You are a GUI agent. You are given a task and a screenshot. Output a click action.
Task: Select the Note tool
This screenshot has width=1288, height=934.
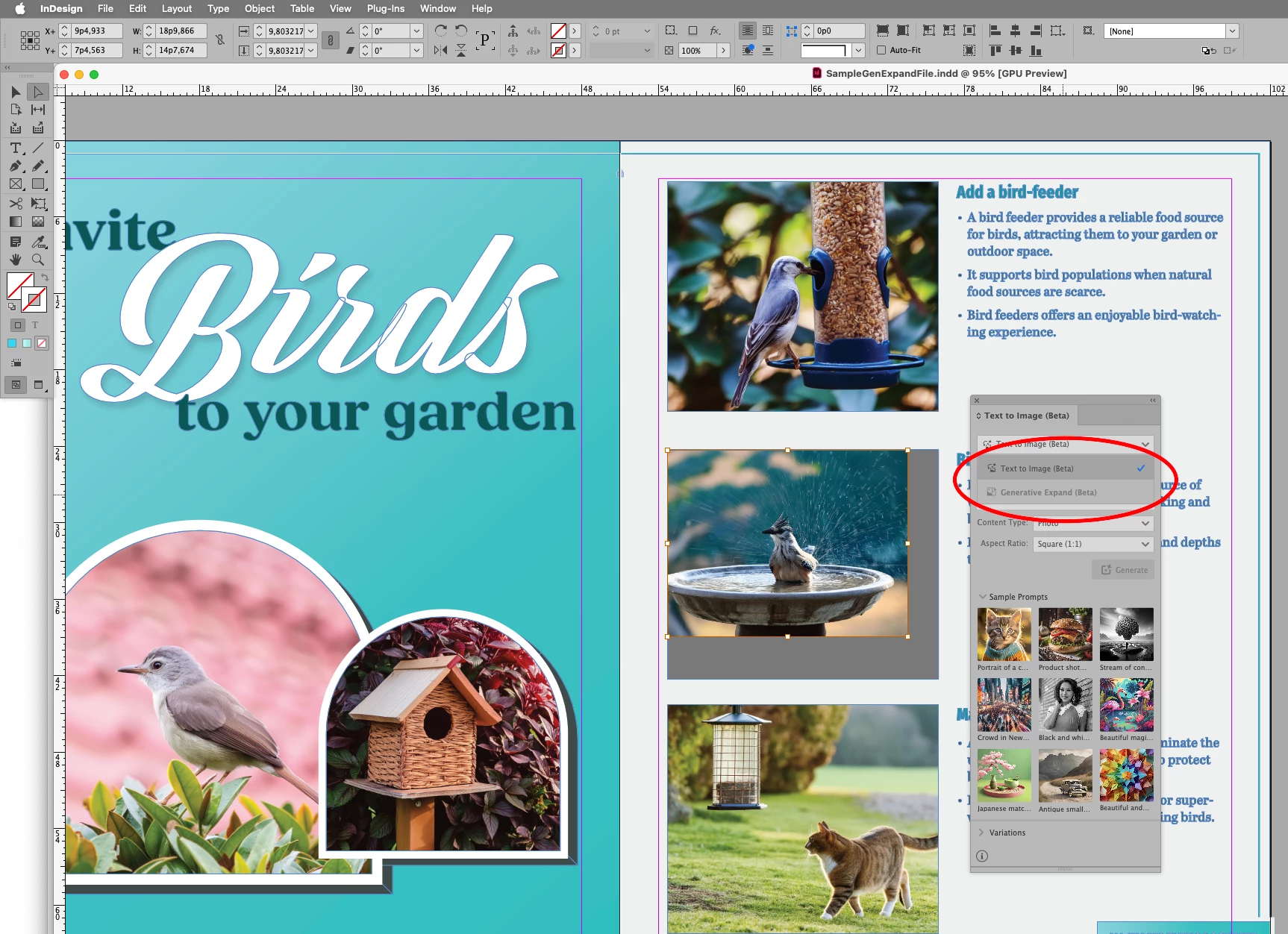[16, 242]
